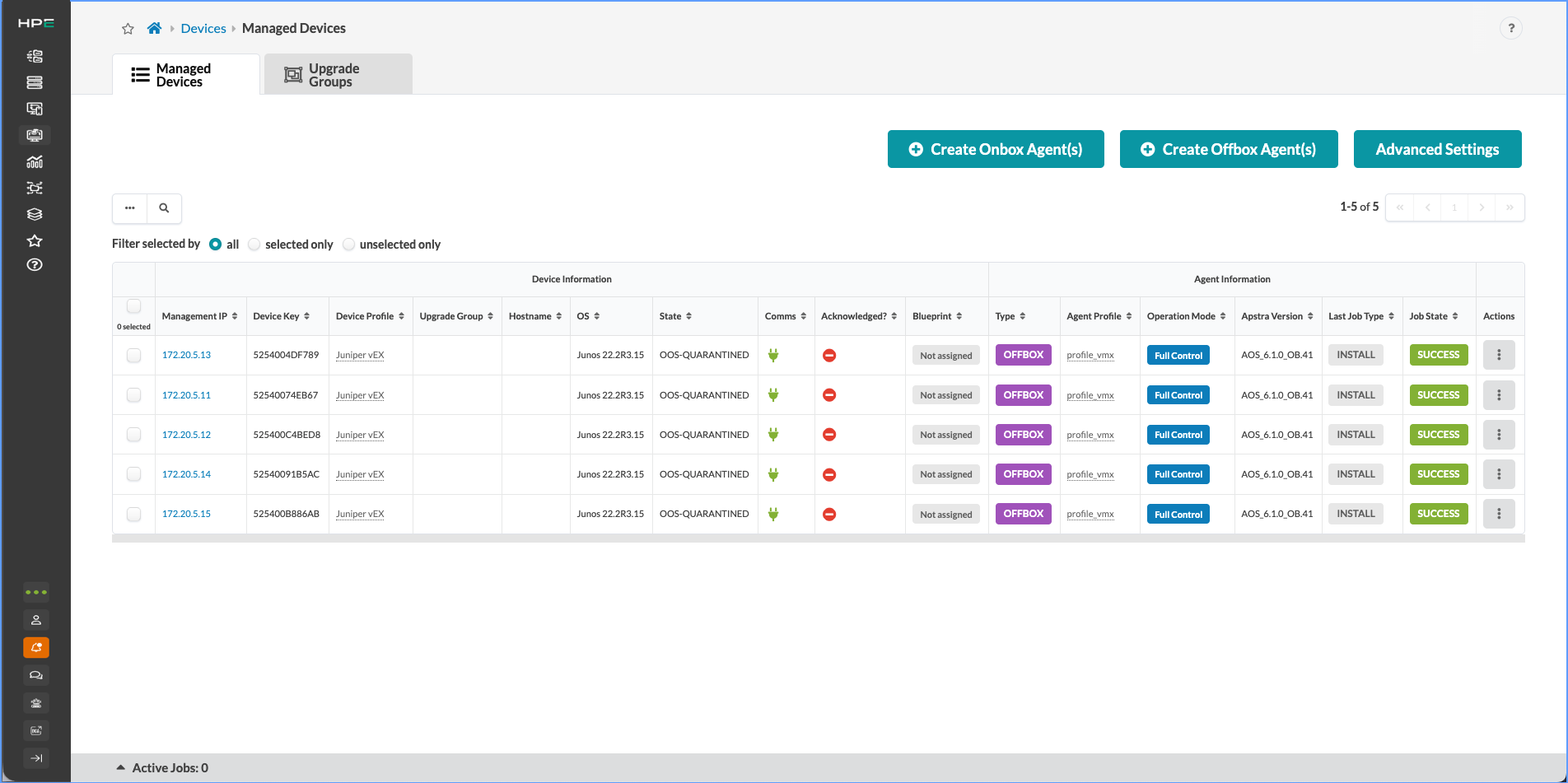
Task: Check the row for 172.20.5.12
Action: (x=134, y=435)
